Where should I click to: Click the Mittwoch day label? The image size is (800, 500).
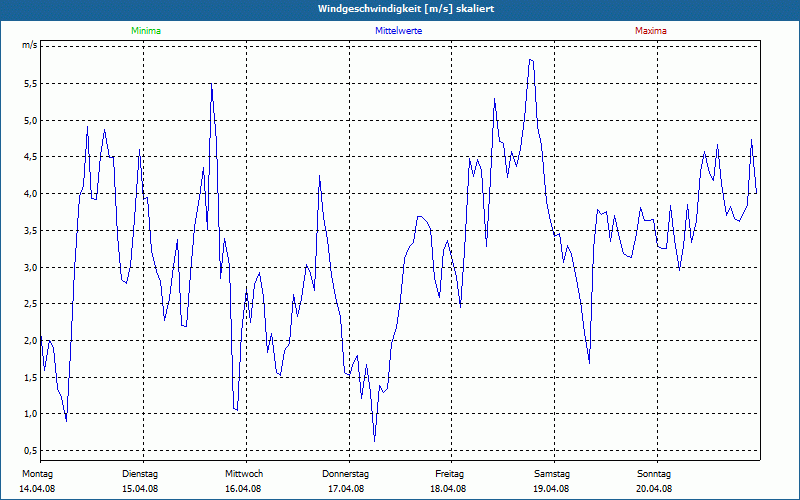[x=244, y=474]
